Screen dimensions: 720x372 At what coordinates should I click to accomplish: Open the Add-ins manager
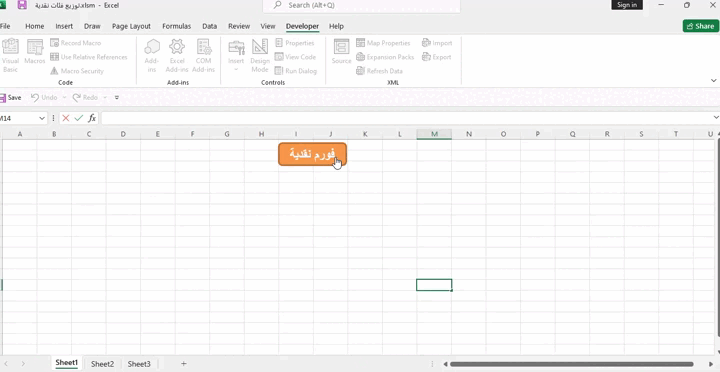152,56
